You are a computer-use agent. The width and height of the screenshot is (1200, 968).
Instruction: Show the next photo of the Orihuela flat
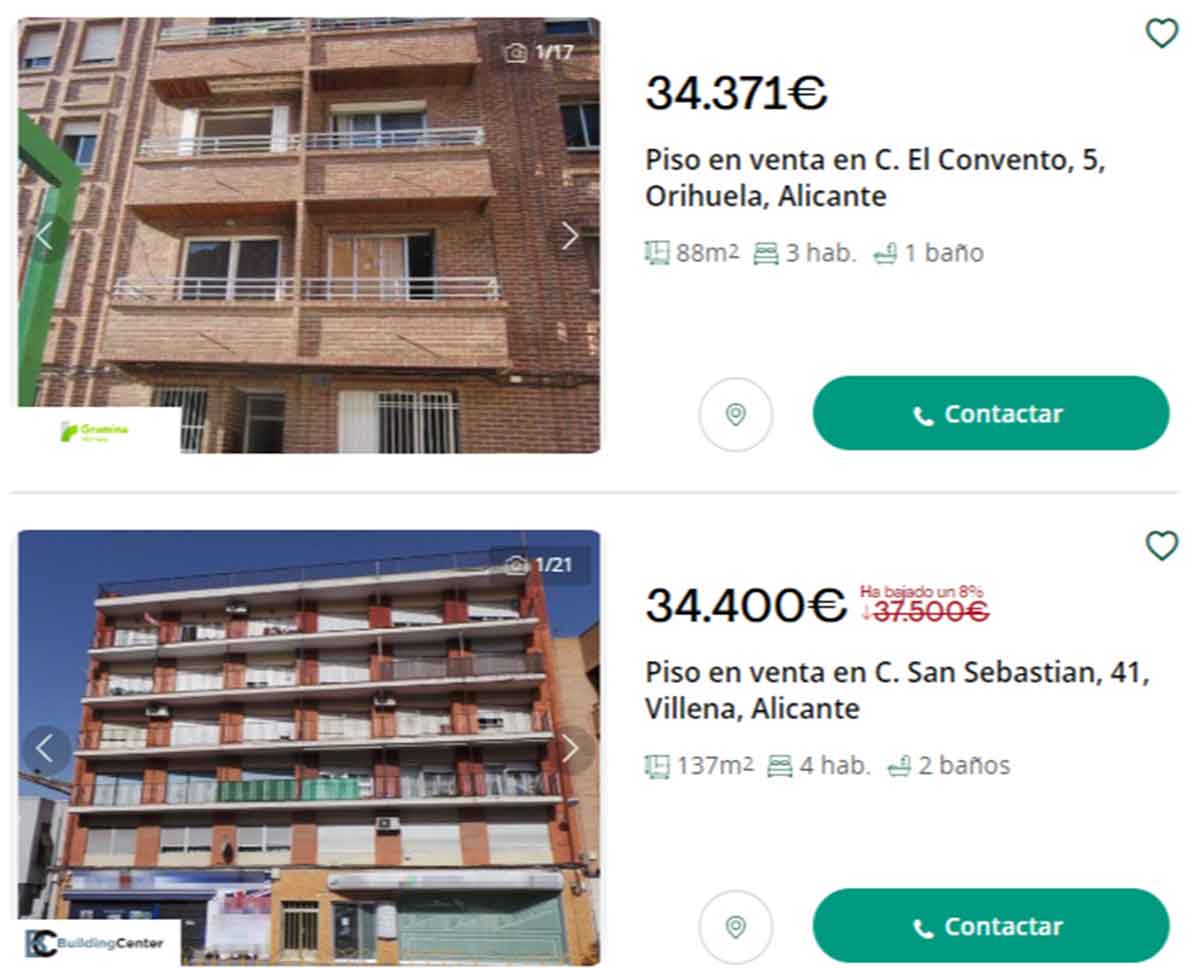coord(569,236)
